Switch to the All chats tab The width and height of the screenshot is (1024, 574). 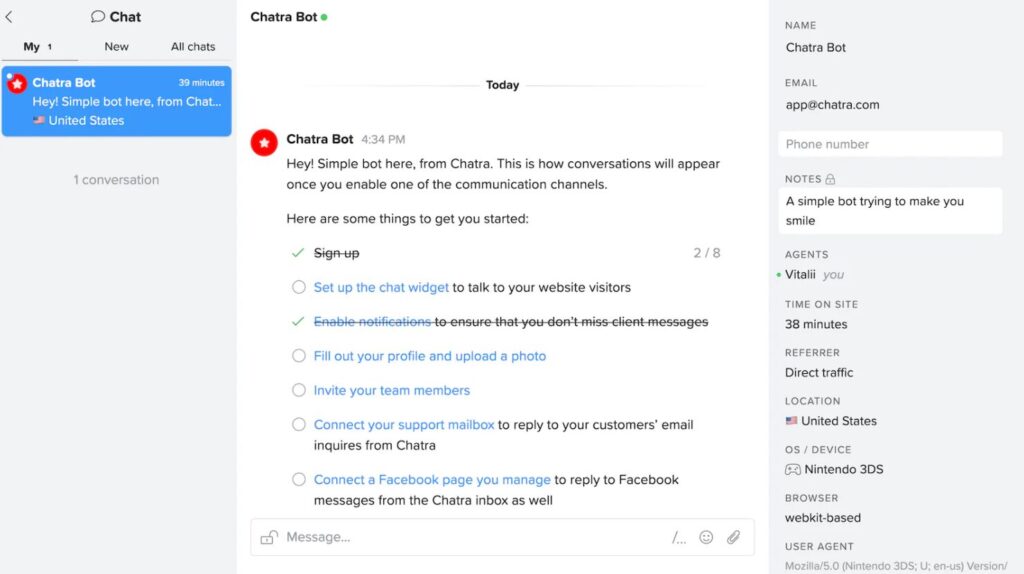click(x=193, y=46)
